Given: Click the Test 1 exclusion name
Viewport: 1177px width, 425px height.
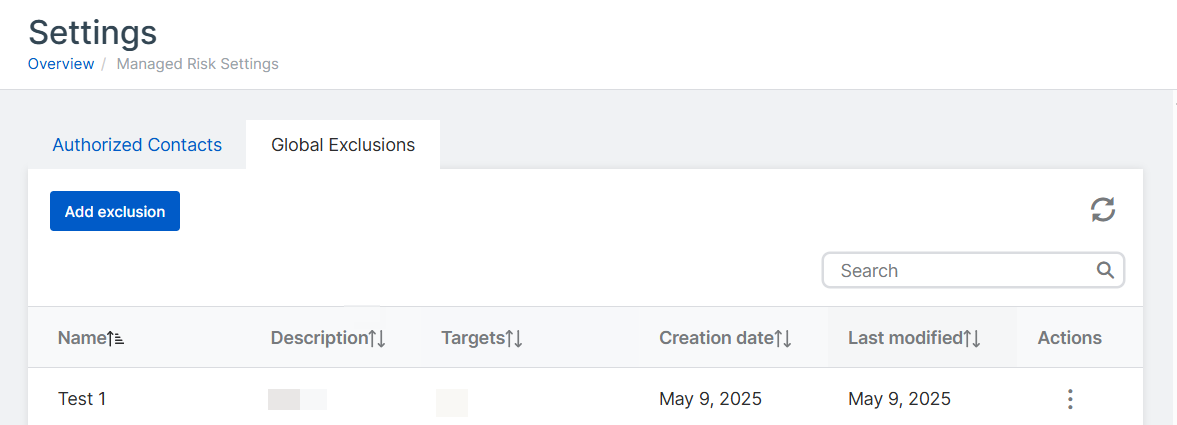Looking at the screenshot, I should [82, 399].
